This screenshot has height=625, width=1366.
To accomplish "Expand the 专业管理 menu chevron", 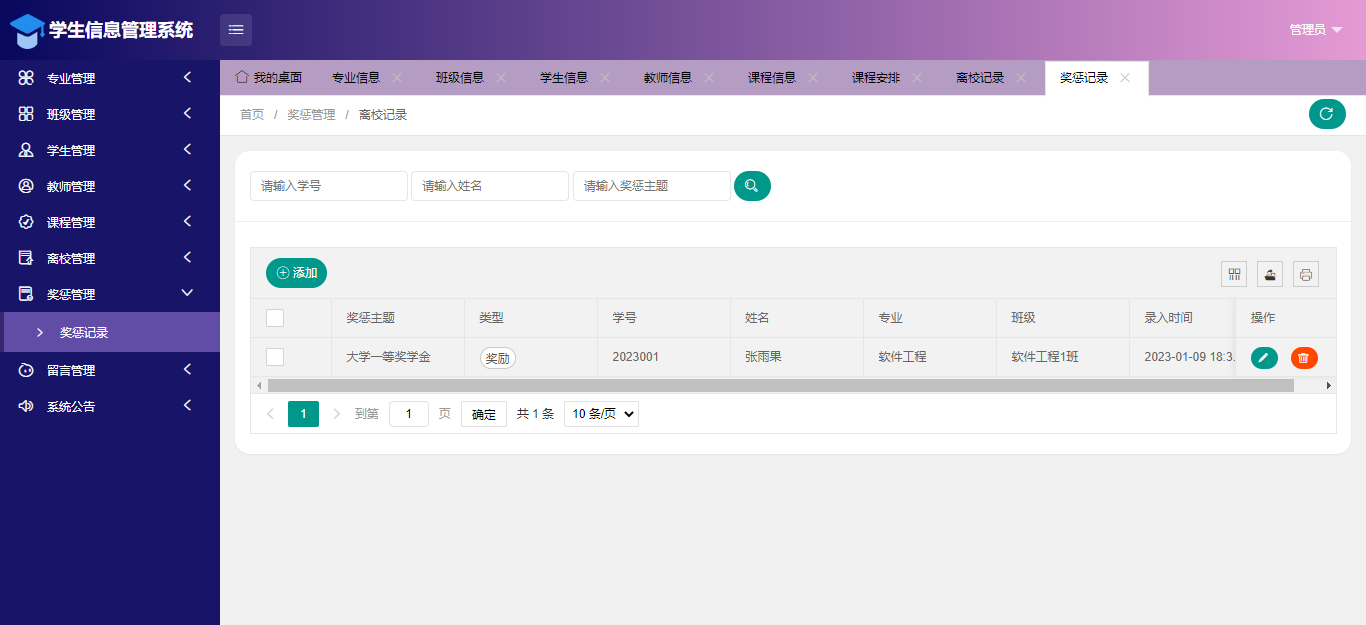I will pos(187,78).
